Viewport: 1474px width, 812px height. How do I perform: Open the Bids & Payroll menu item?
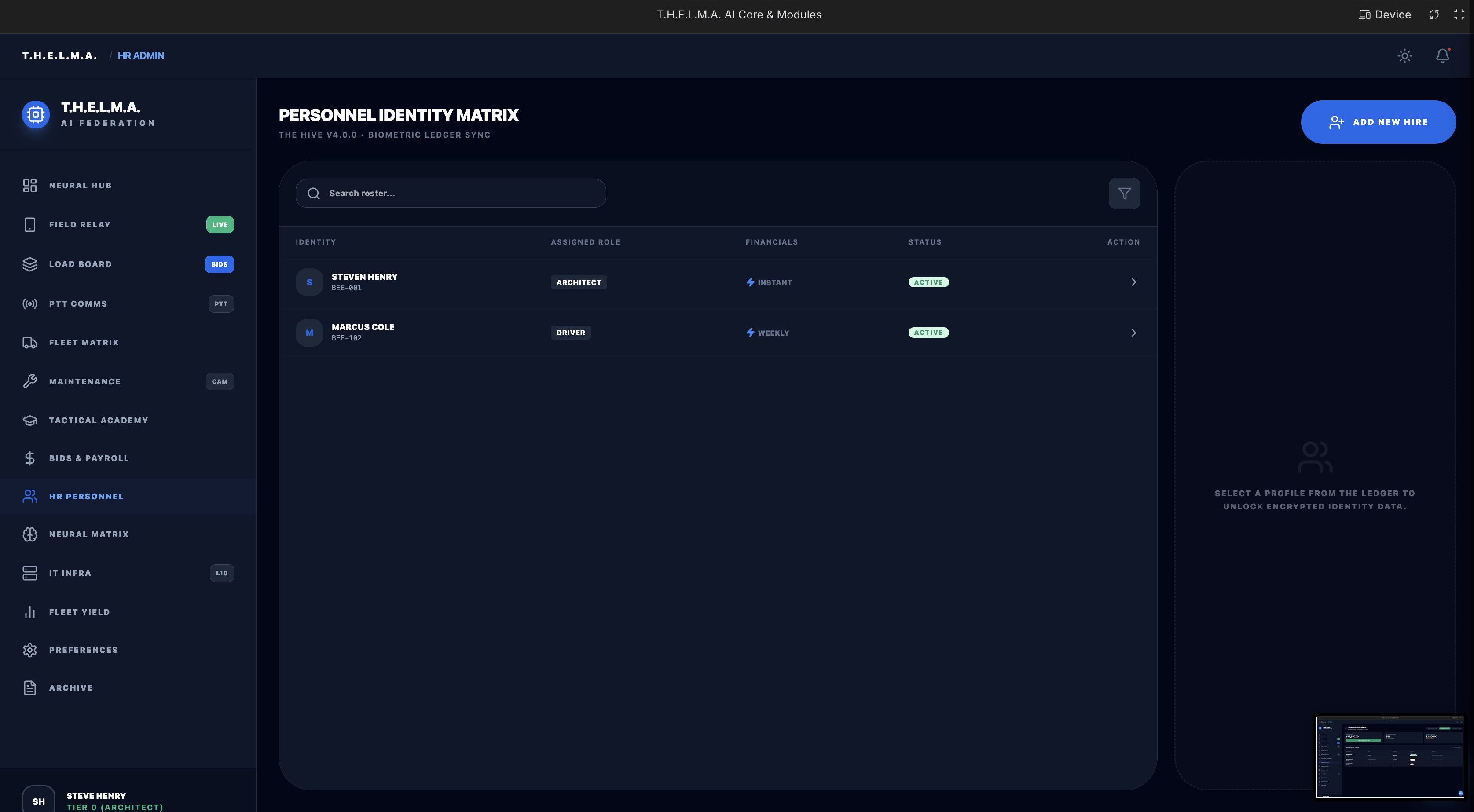coord(89,458)
